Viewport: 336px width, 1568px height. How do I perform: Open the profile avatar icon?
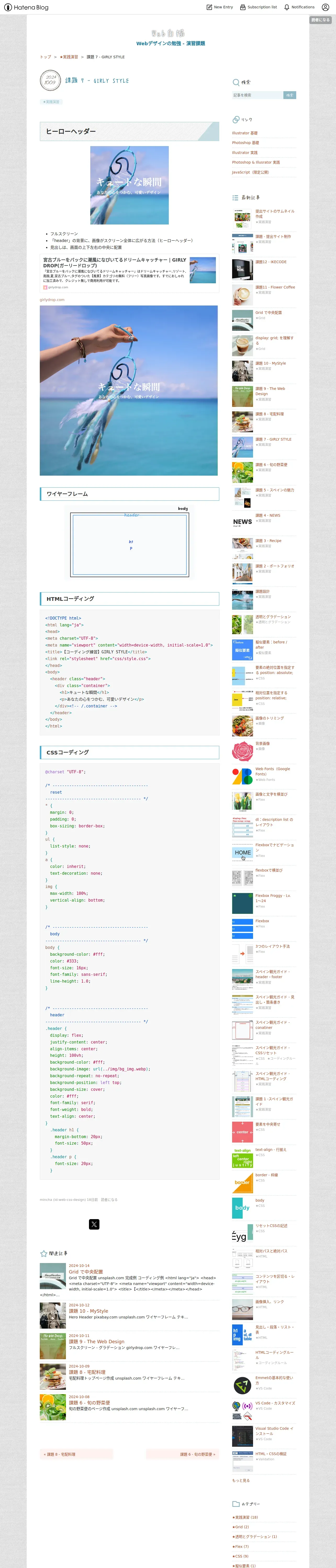tap(325, 7)
